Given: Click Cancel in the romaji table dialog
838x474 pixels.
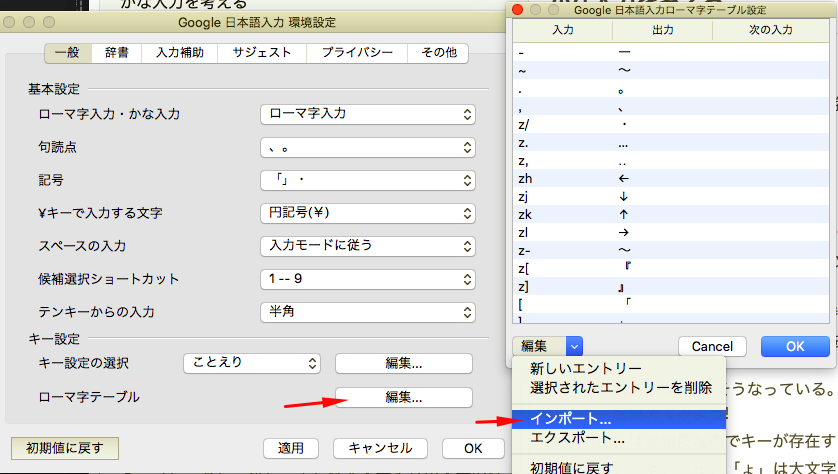Looking at the screenshot, I should click(x=712, y=346).
